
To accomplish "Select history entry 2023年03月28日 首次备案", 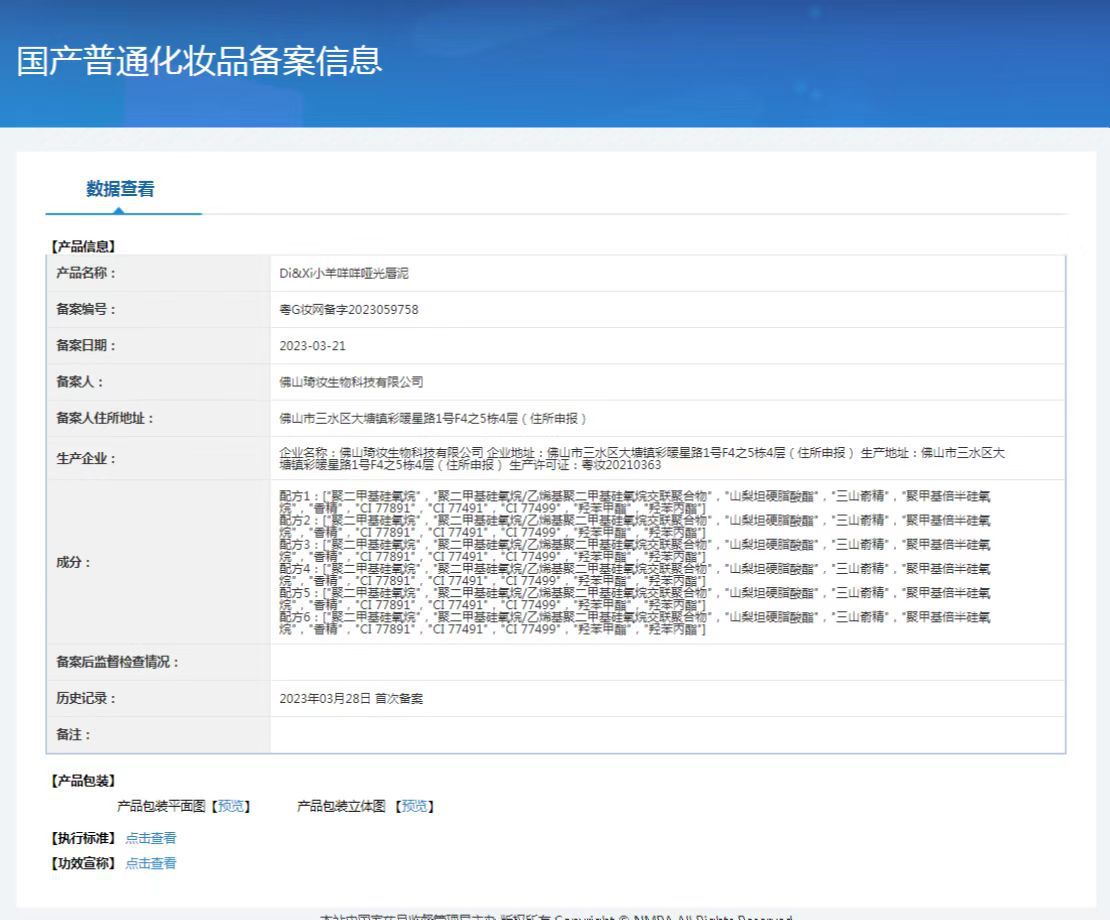I will coord(351,698).
